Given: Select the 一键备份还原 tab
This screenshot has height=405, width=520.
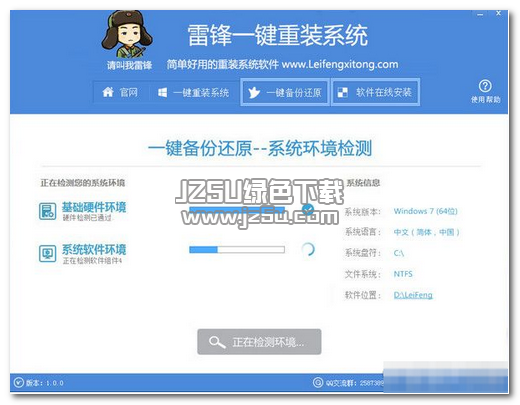Looking at the screenshot, I should pos(285,92).
